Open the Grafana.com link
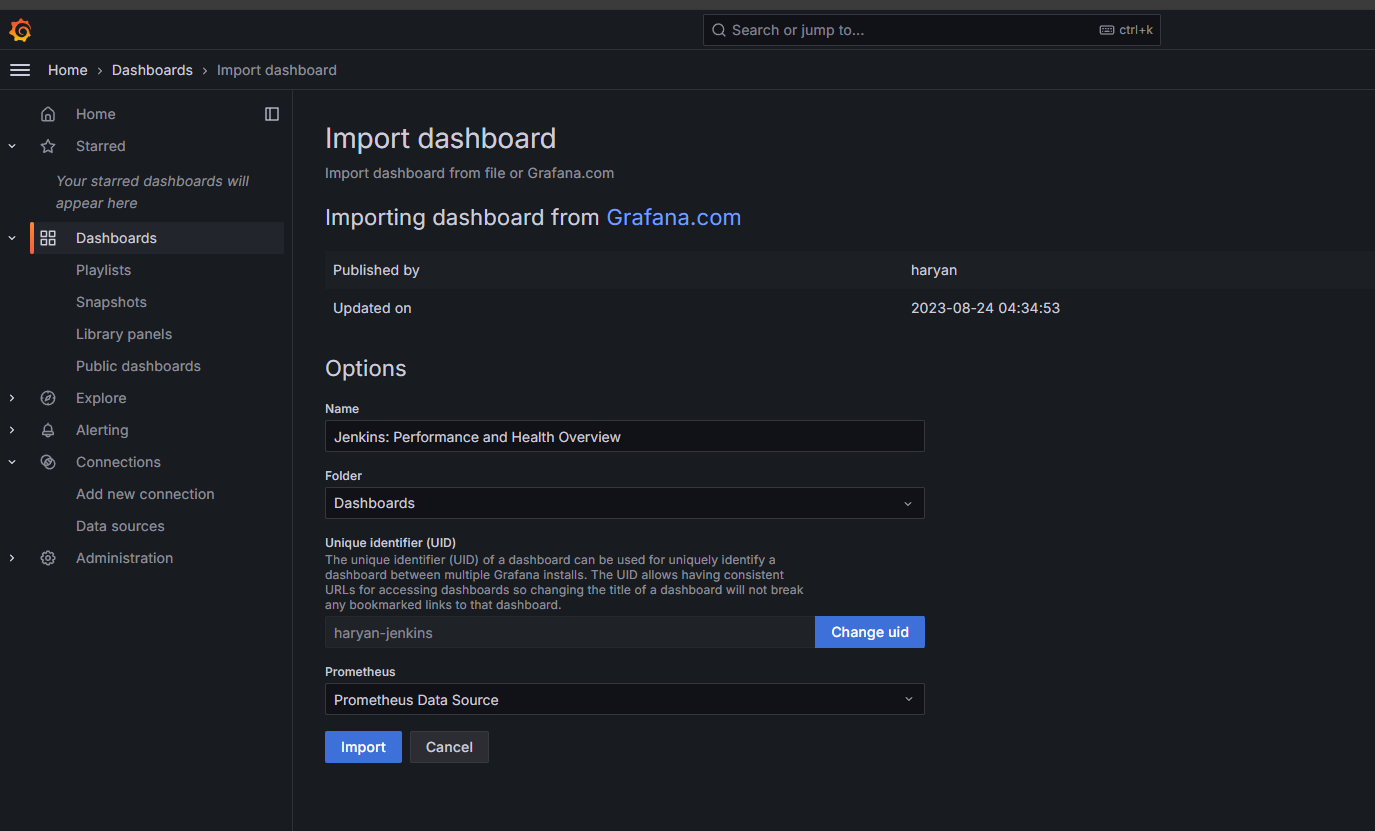The width and height of the screenshot is (1375, 831). pos(673,217)
